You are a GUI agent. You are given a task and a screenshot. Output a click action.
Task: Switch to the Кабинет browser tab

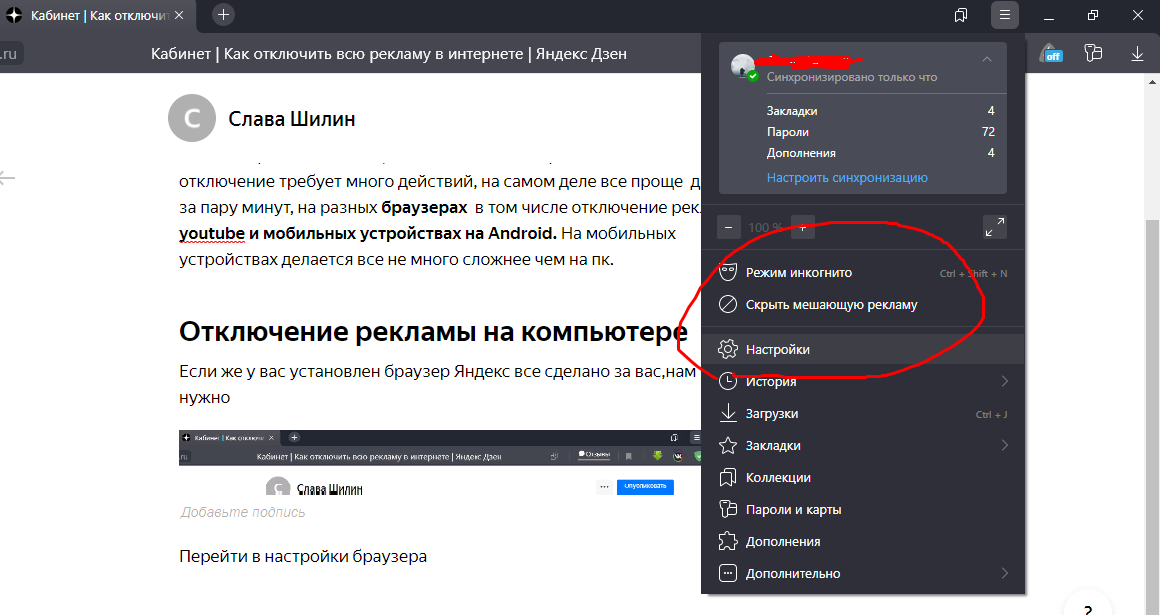coord(90,15)
